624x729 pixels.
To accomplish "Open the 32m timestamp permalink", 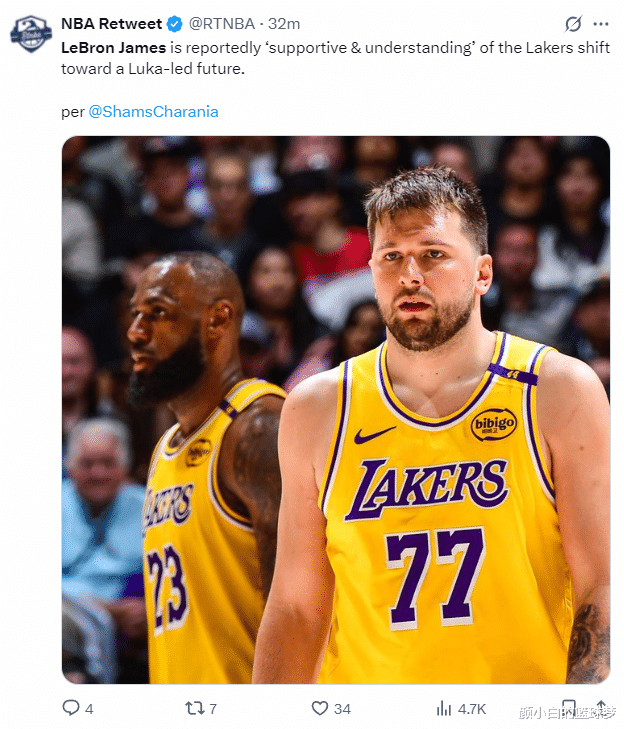I will pos(284,24).
